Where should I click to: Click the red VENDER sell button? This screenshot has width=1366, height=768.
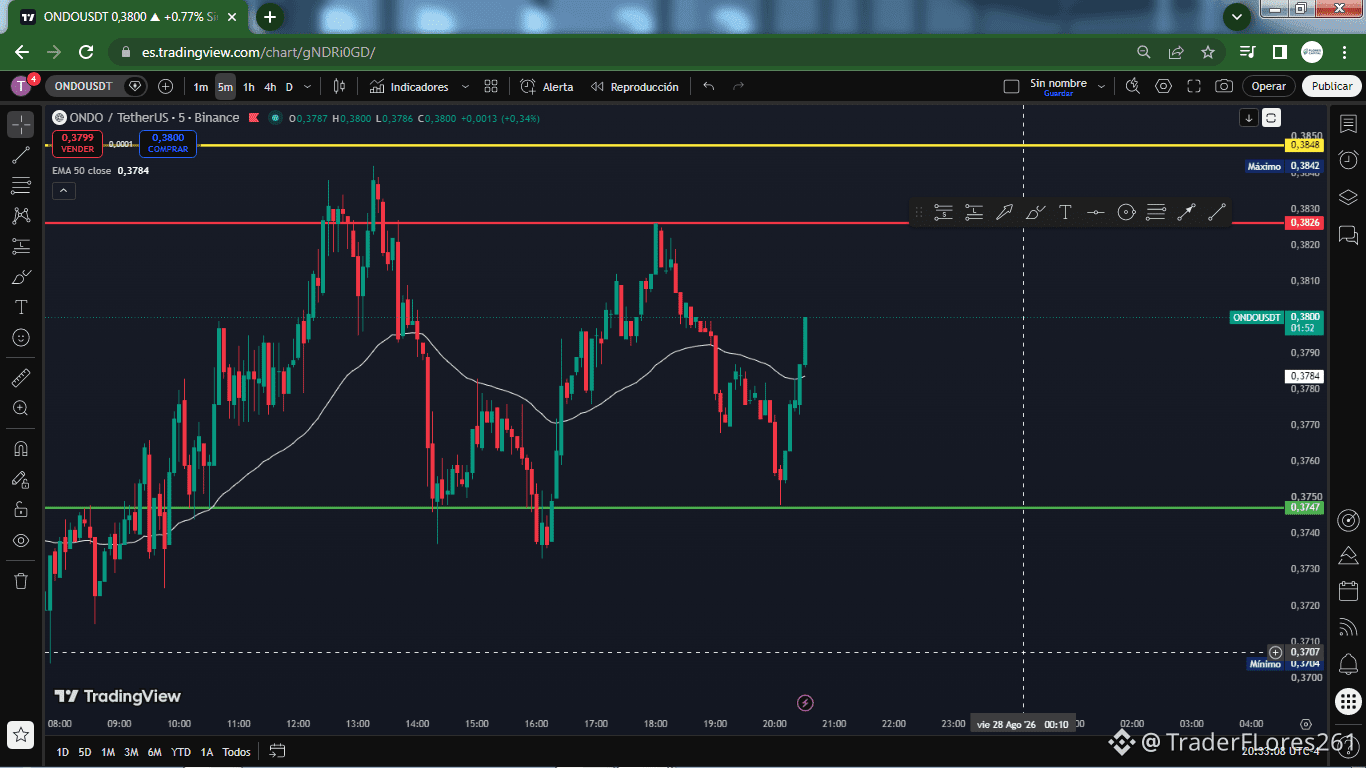pyautogui.click(x=77, y=143)
